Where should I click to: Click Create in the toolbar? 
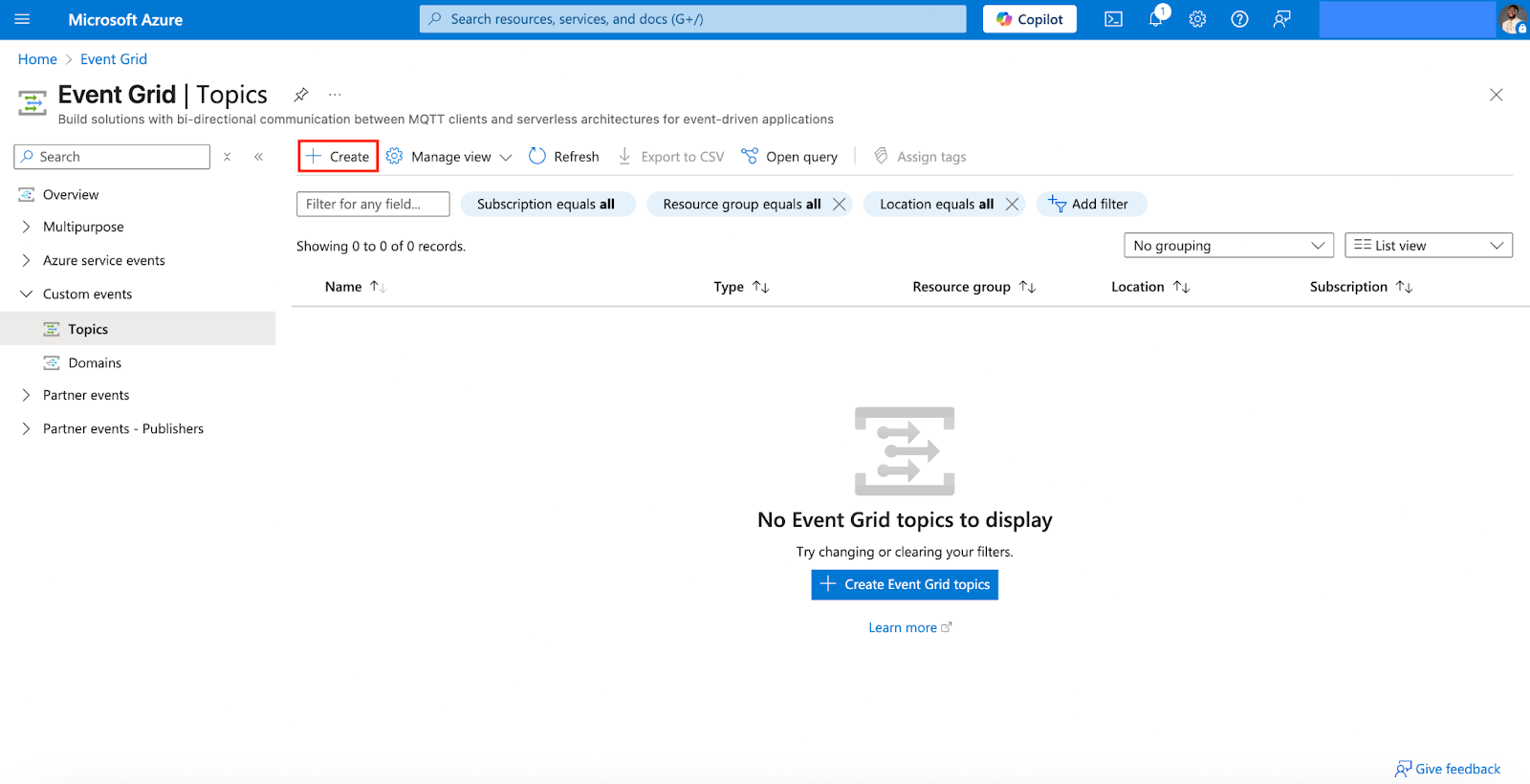339,157
